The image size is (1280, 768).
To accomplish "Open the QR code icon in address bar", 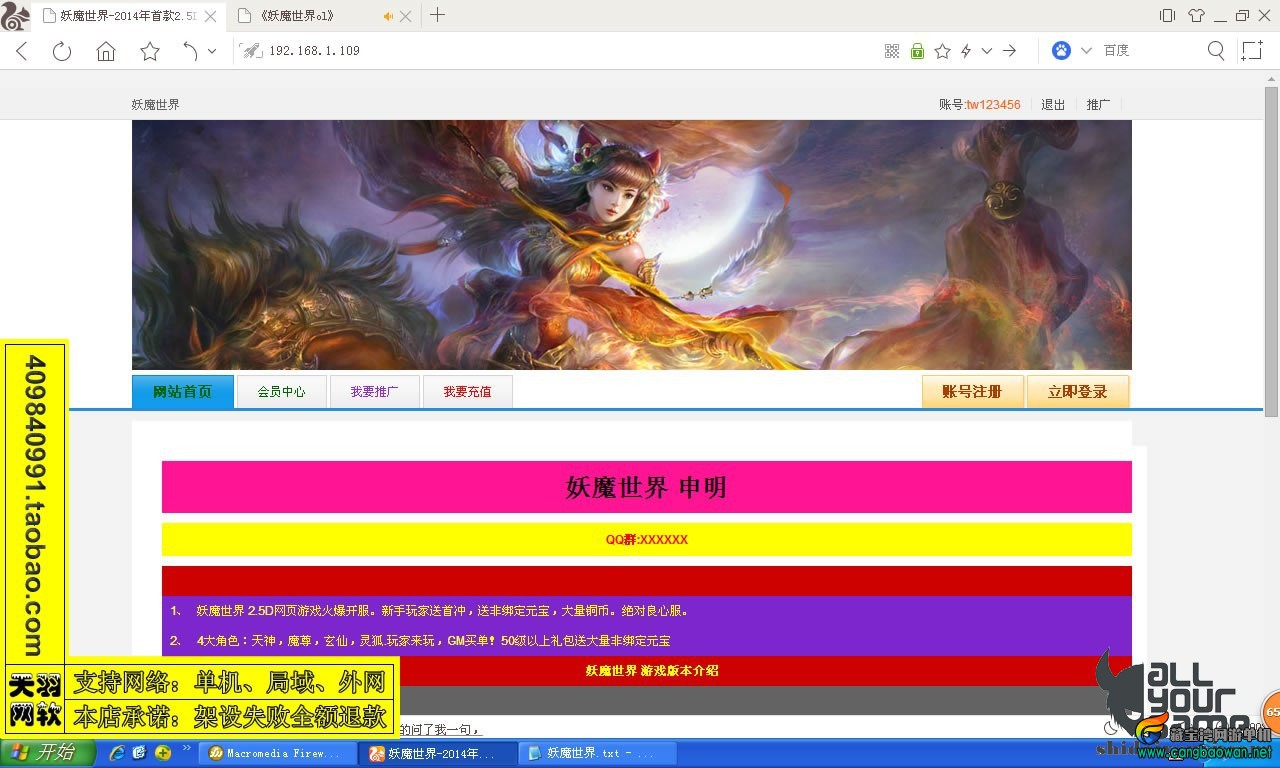I will click(x=892, y=51).
